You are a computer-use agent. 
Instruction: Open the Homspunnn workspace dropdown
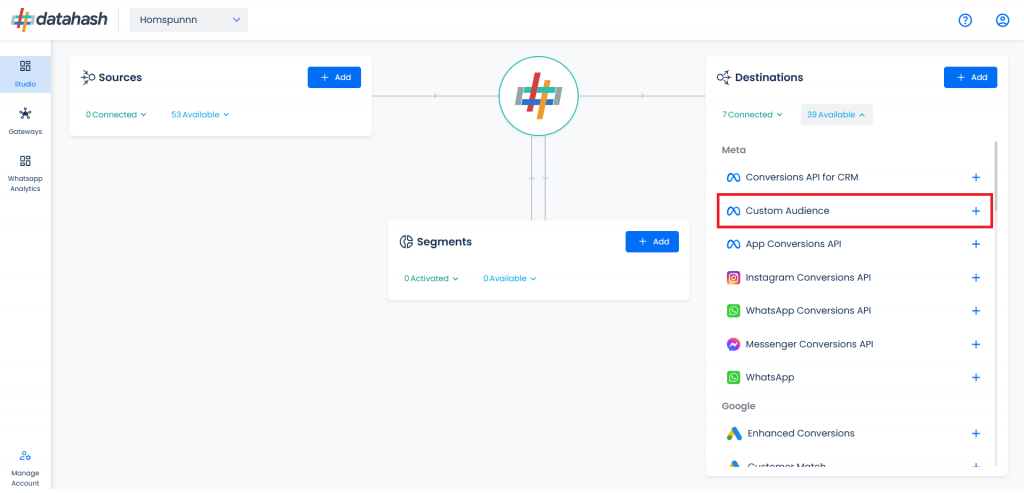188,20
